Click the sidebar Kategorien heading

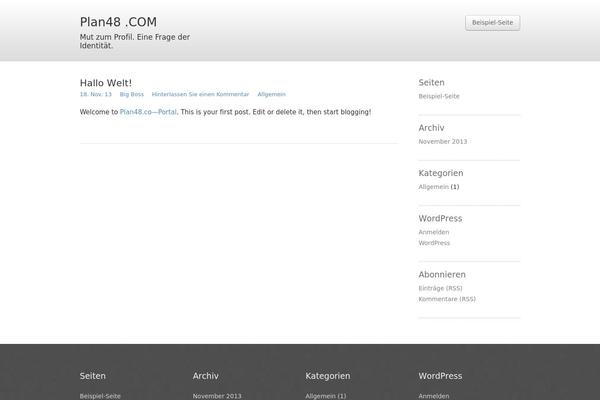click(441, 173)
